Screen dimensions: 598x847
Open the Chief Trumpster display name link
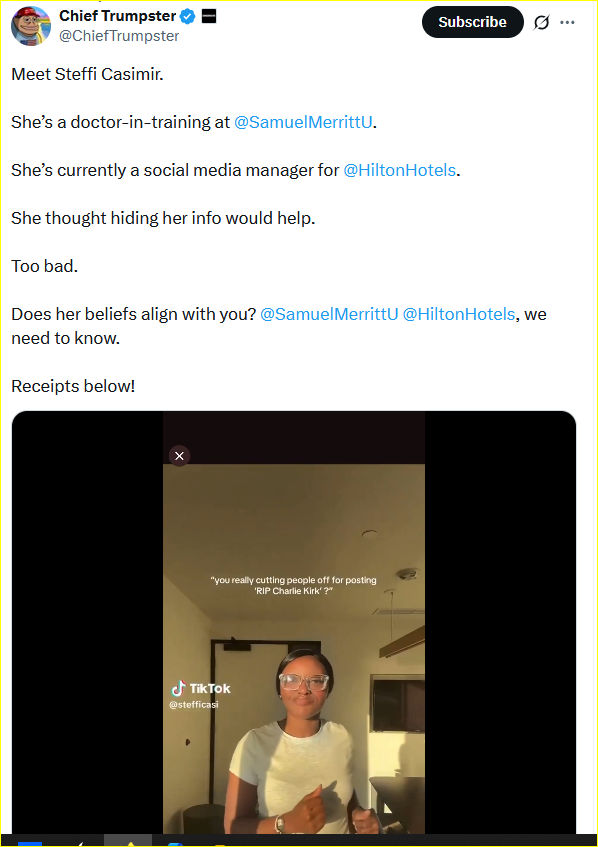tap(118, 16)
